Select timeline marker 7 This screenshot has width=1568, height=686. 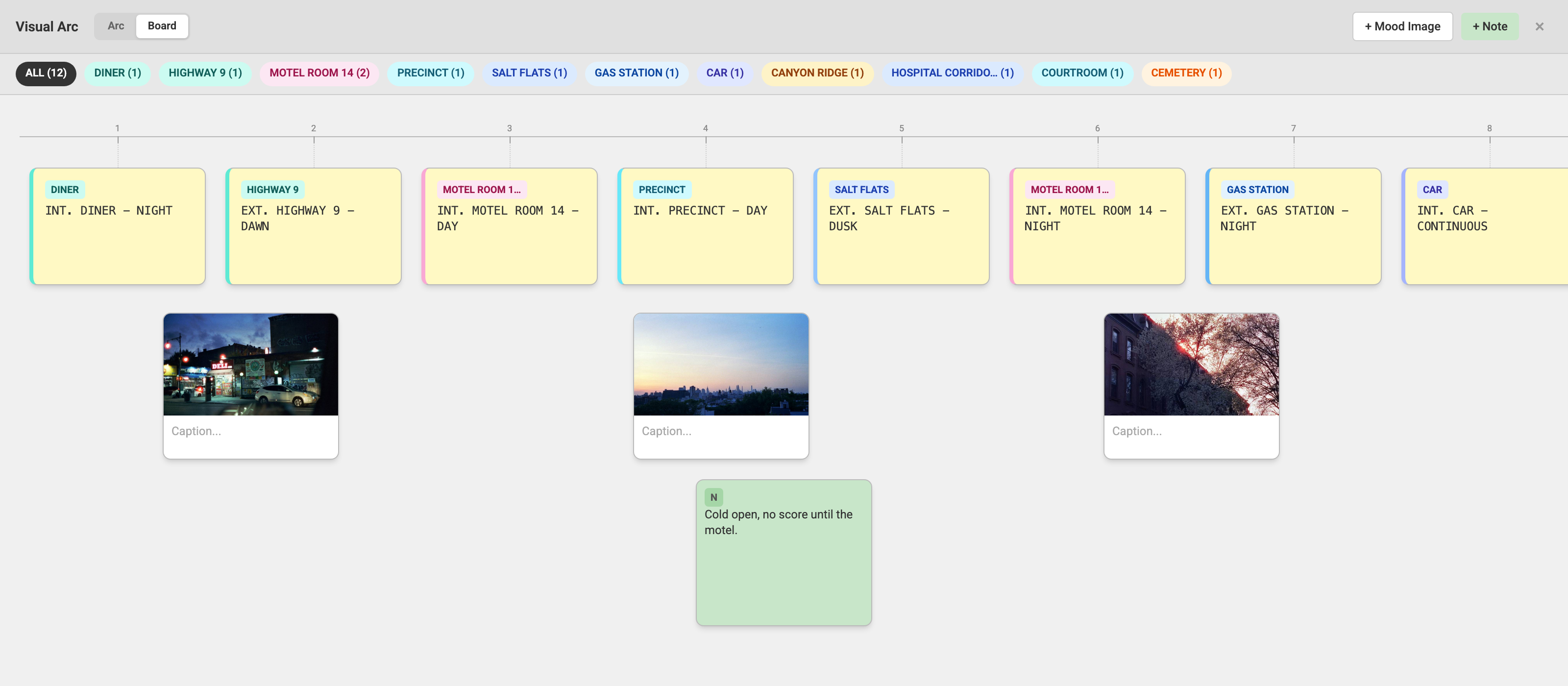click(x=1294, y=128)
